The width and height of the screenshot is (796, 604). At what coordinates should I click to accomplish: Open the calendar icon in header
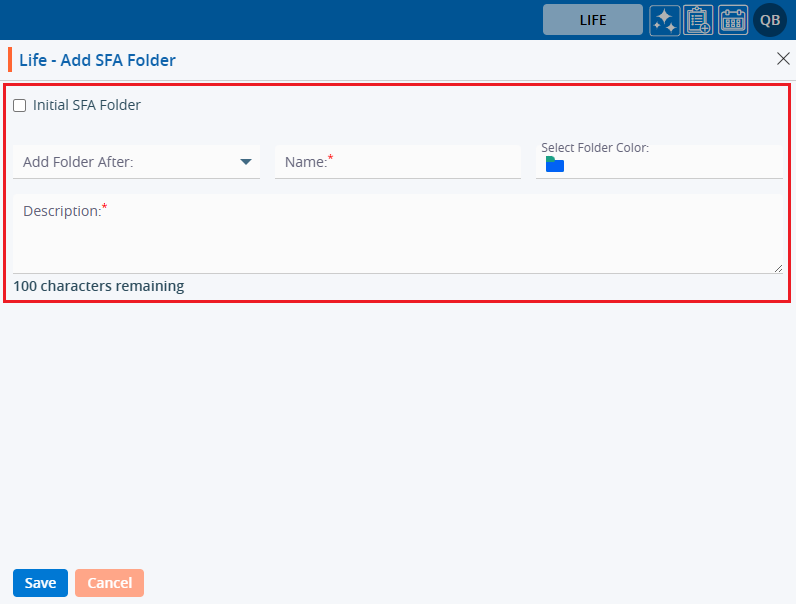[x=733, y=20]
